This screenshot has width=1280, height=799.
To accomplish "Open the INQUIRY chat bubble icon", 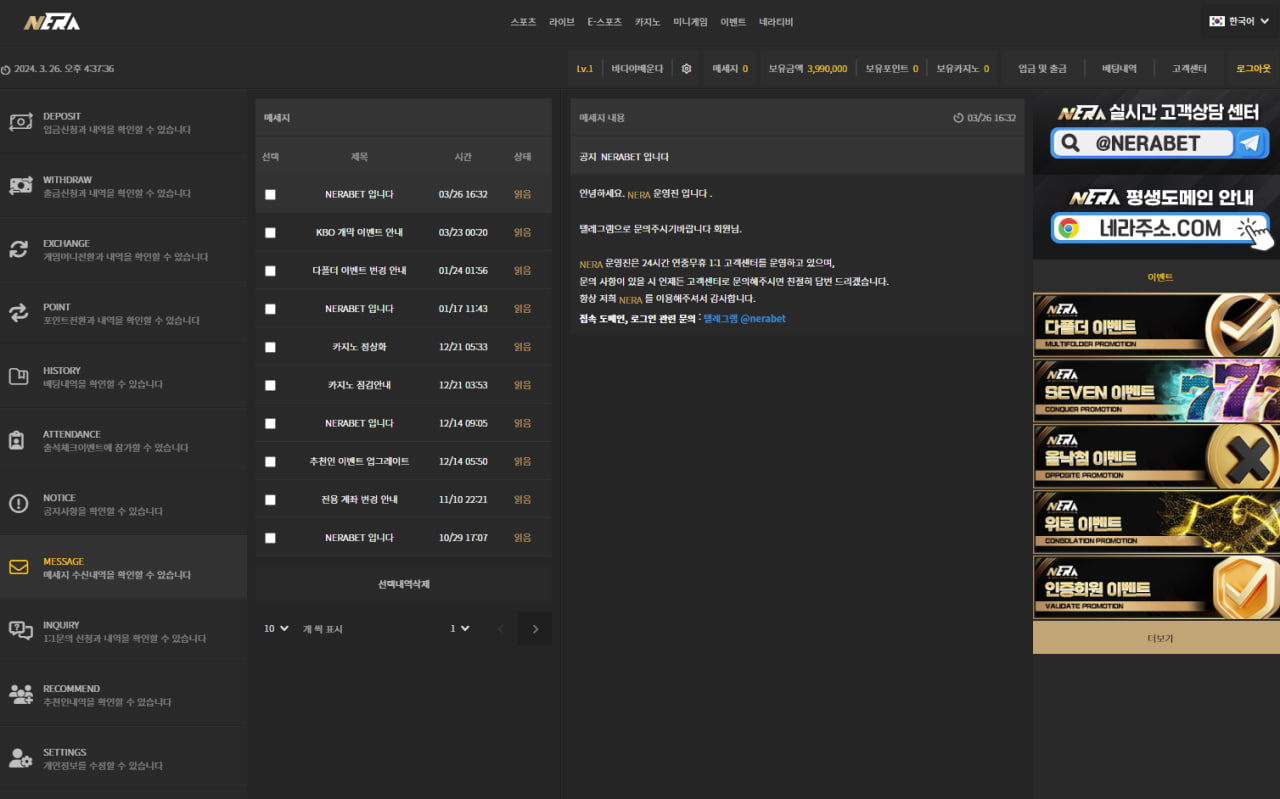I will click(x=20, y=630).
